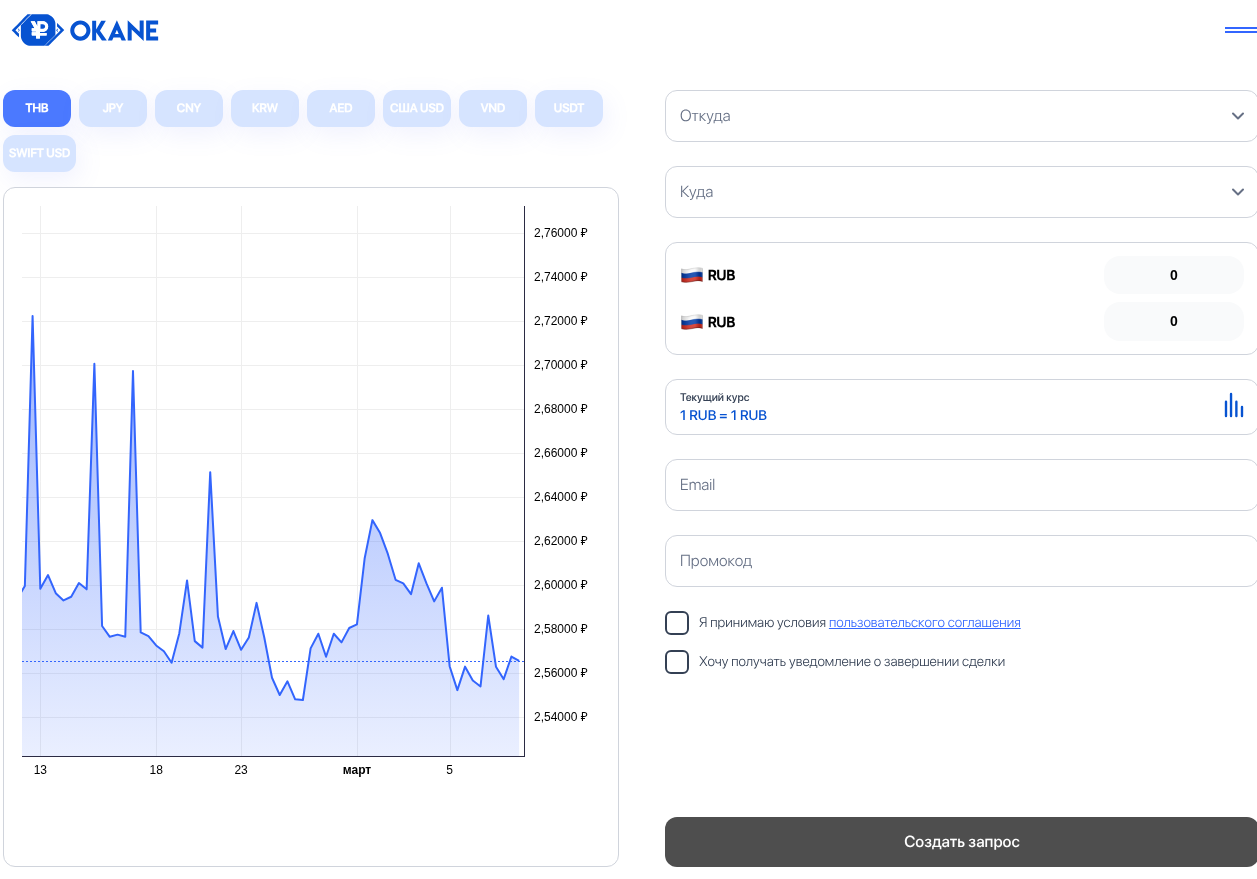Click the chart bars icon beside current rate
1257x879 pixels.
[x=1233, y=406]
